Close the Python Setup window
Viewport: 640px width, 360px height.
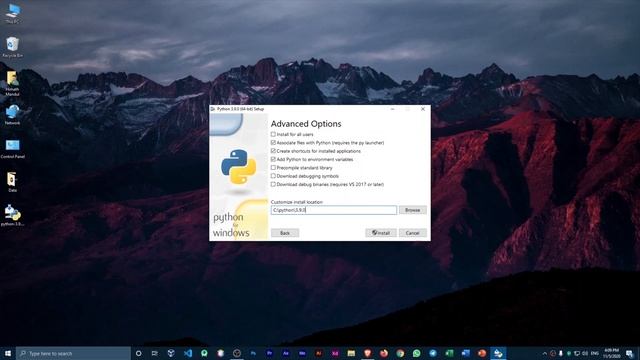click(423, 109)
